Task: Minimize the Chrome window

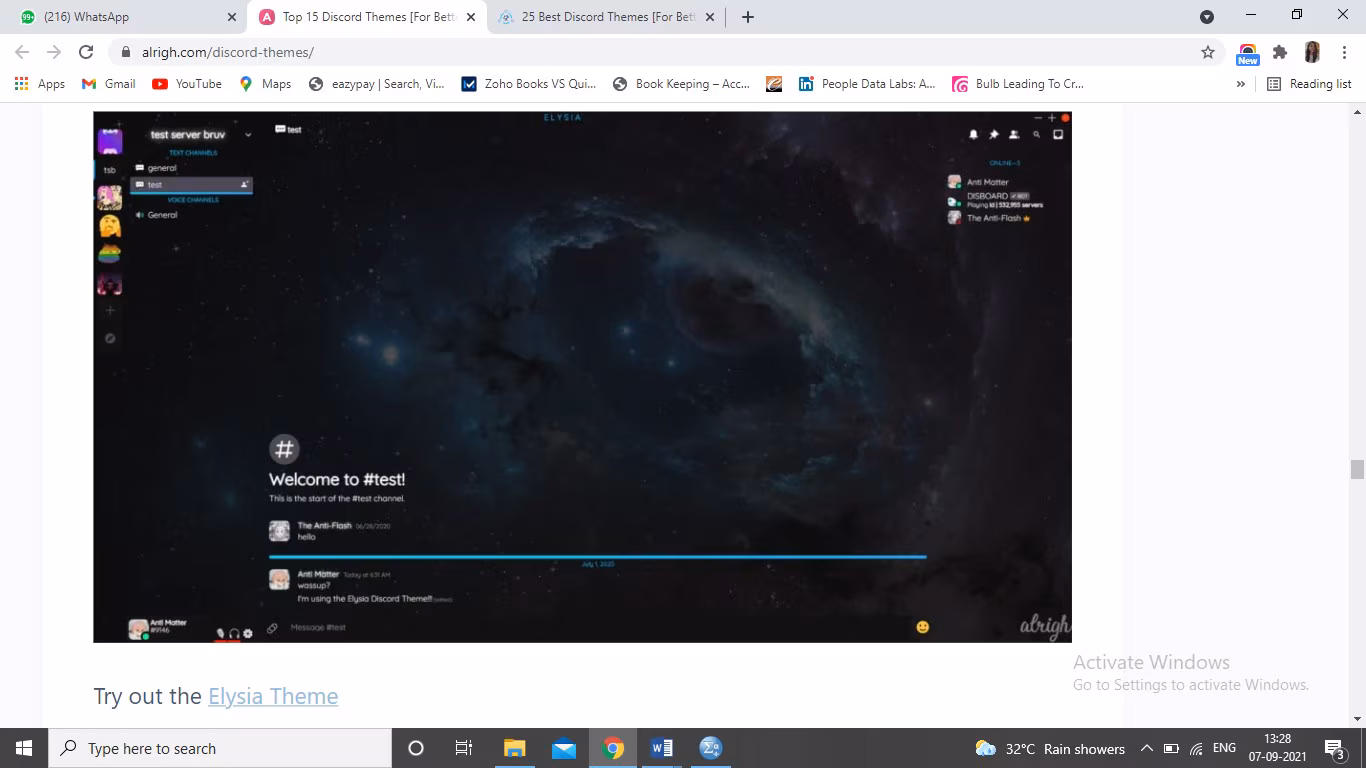Action: [1251, 14]
